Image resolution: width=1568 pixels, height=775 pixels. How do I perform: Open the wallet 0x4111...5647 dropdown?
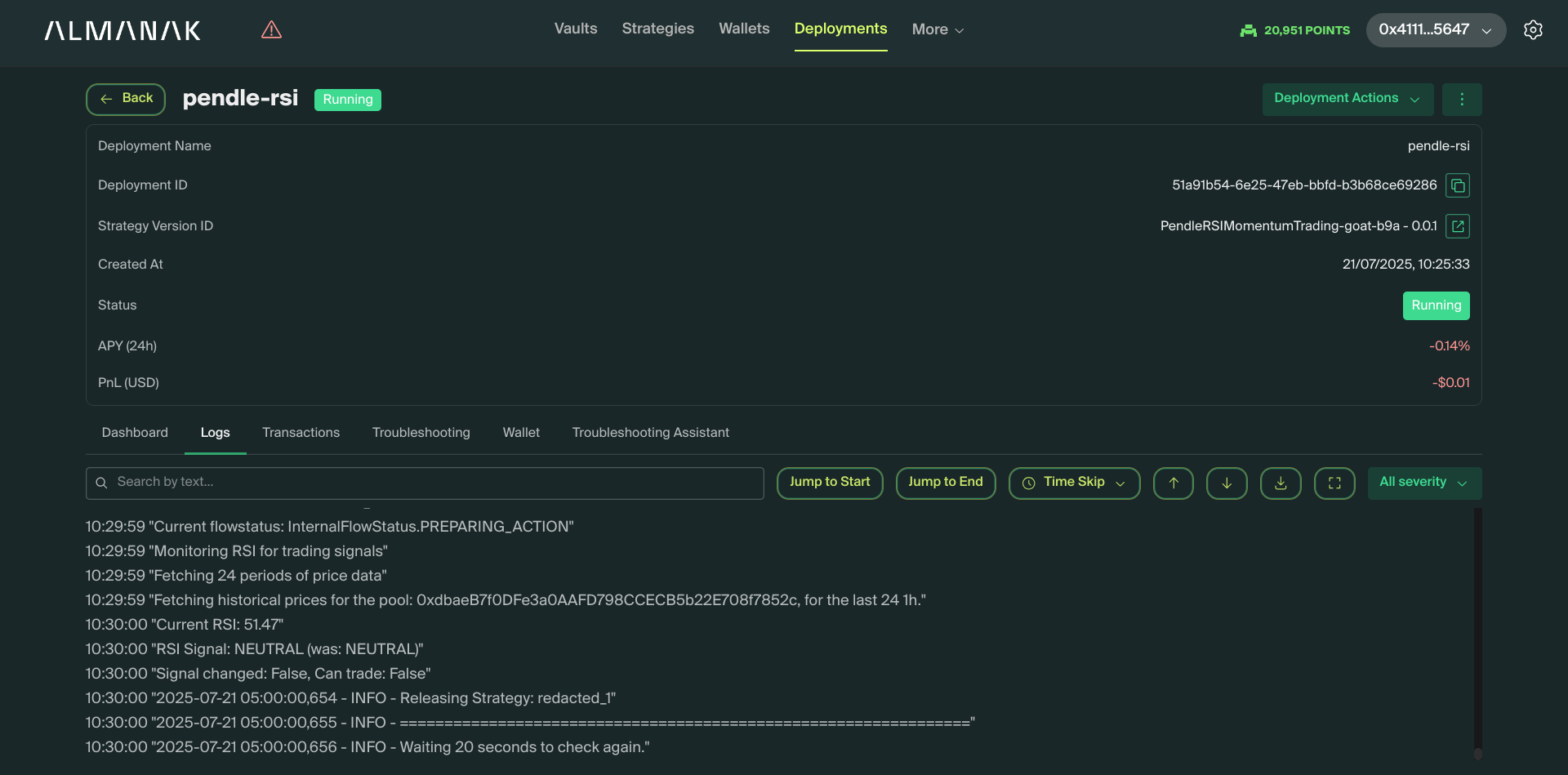pyautogui.click(x=1436, y=30)
